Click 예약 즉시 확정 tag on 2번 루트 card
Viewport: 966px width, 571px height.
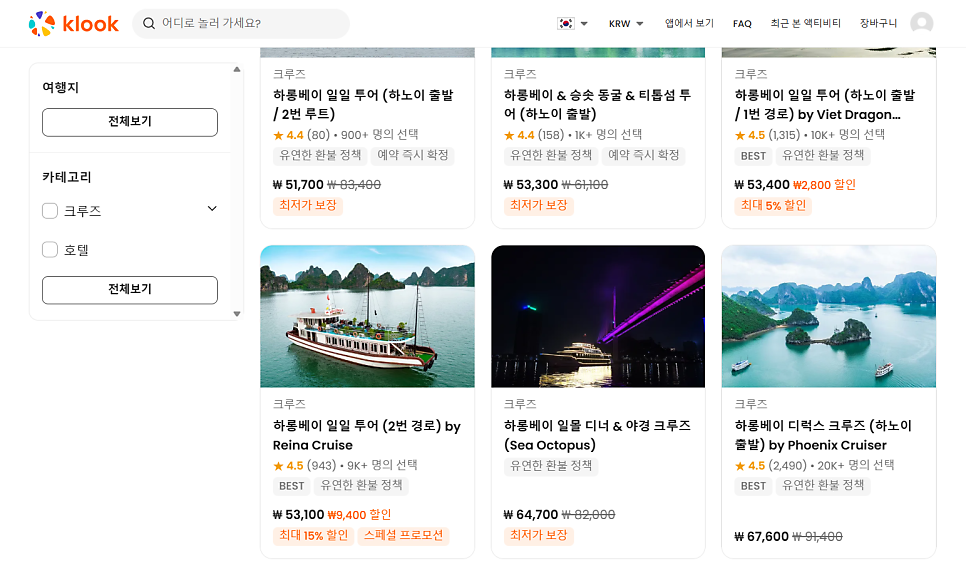click(413, 155)
